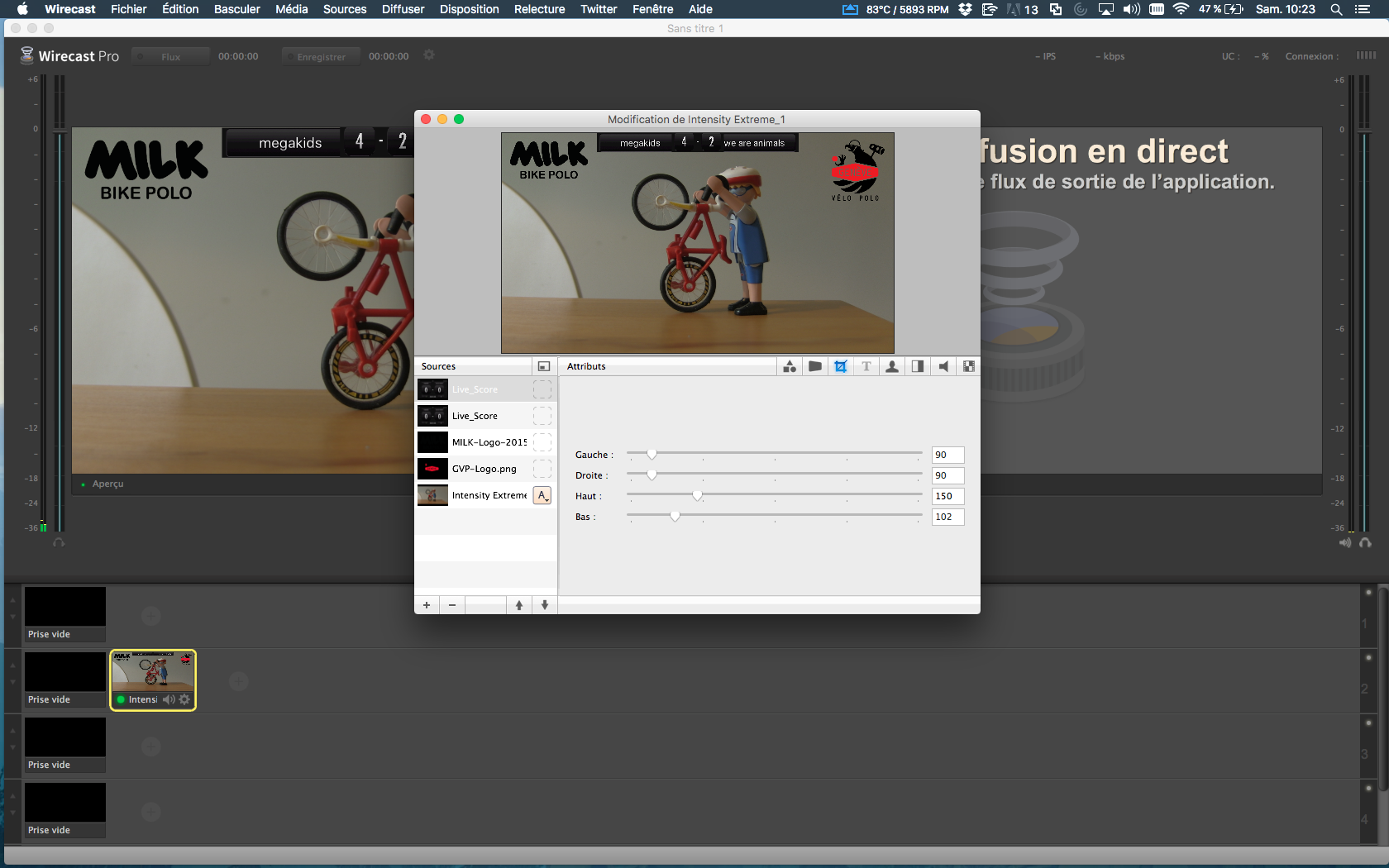The image size is (1389, 868).
Task: Open the checkerboard matte attributes icon
Action: (969, 366)
